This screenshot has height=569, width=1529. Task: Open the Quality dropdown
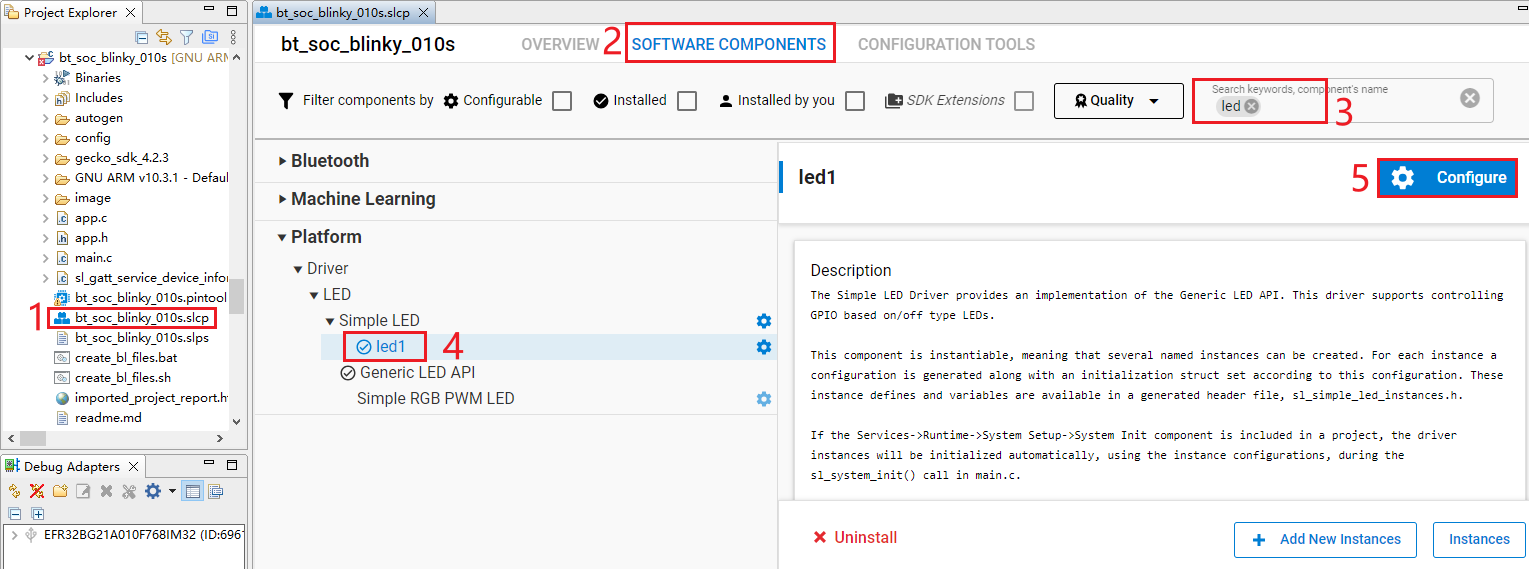point(1118,101)
